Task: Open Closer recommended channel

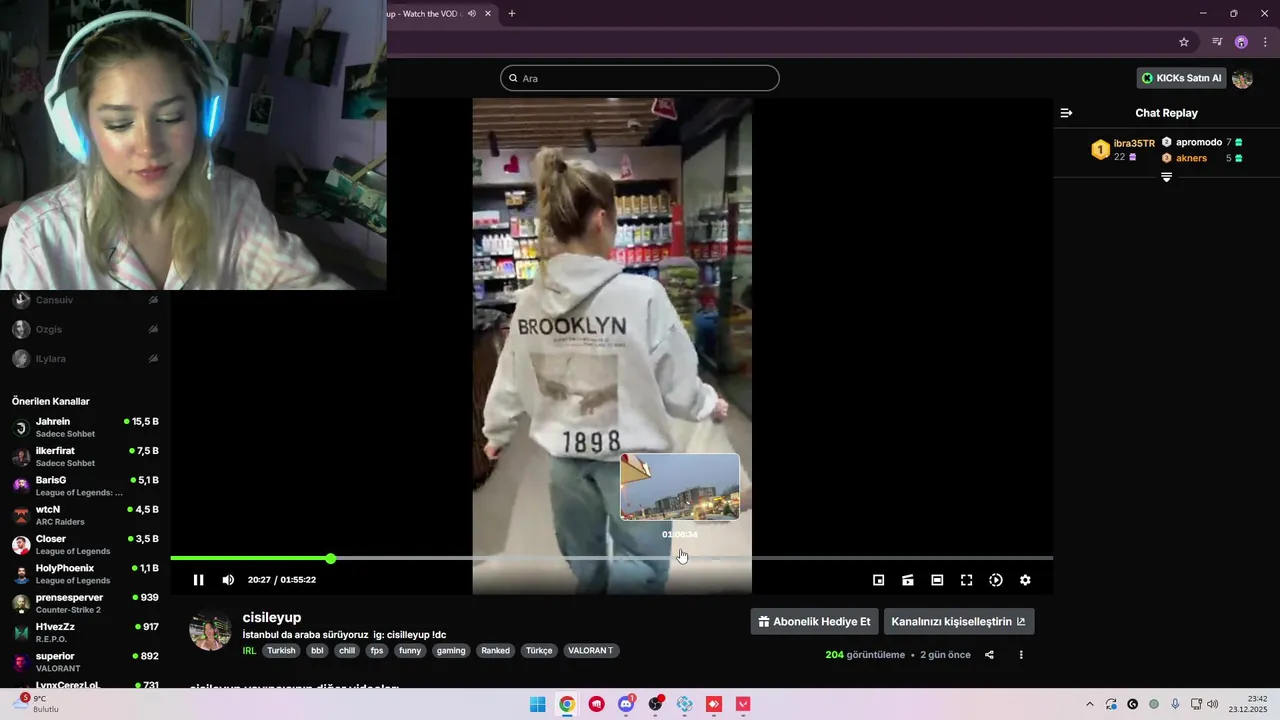Action: (85, 545)
